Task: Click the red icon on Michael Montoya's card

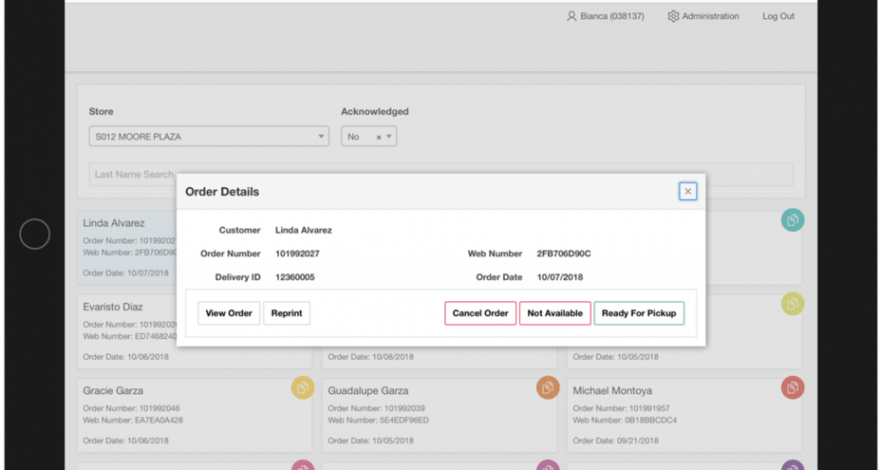Action: pyautogui.click(x=792, y=388)
